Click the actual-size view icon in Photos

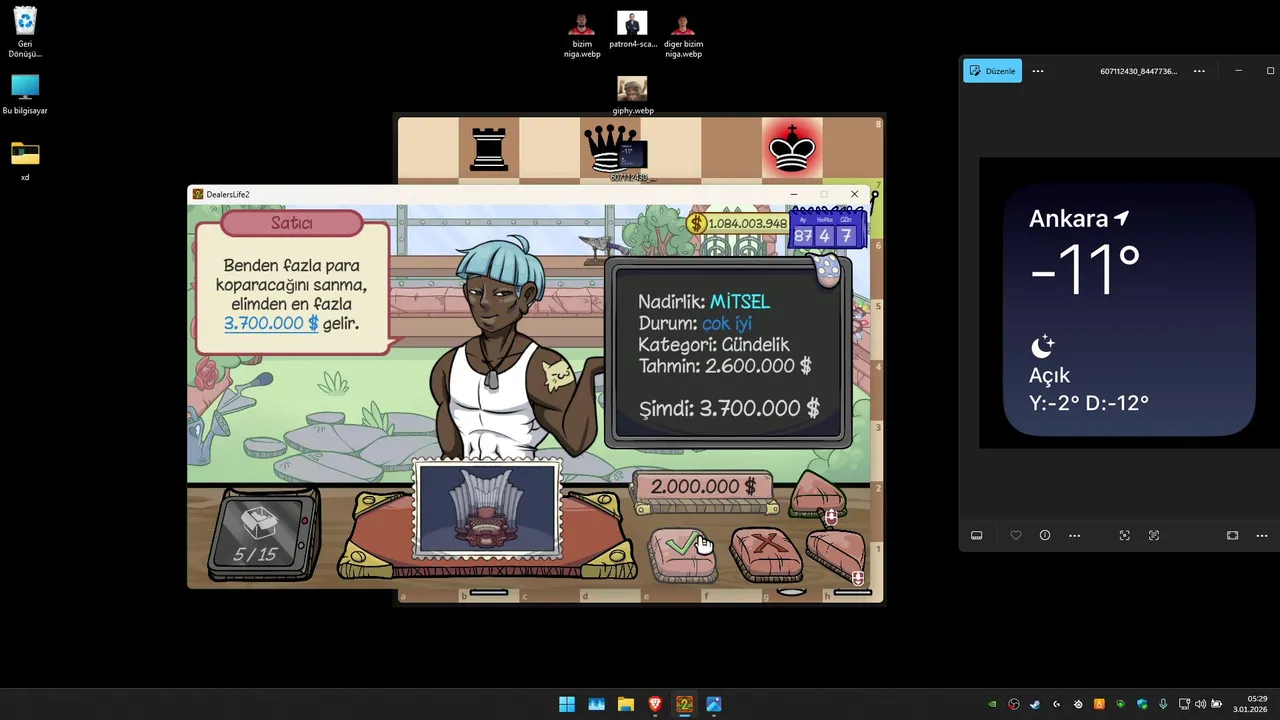(x=1153, y=535)
